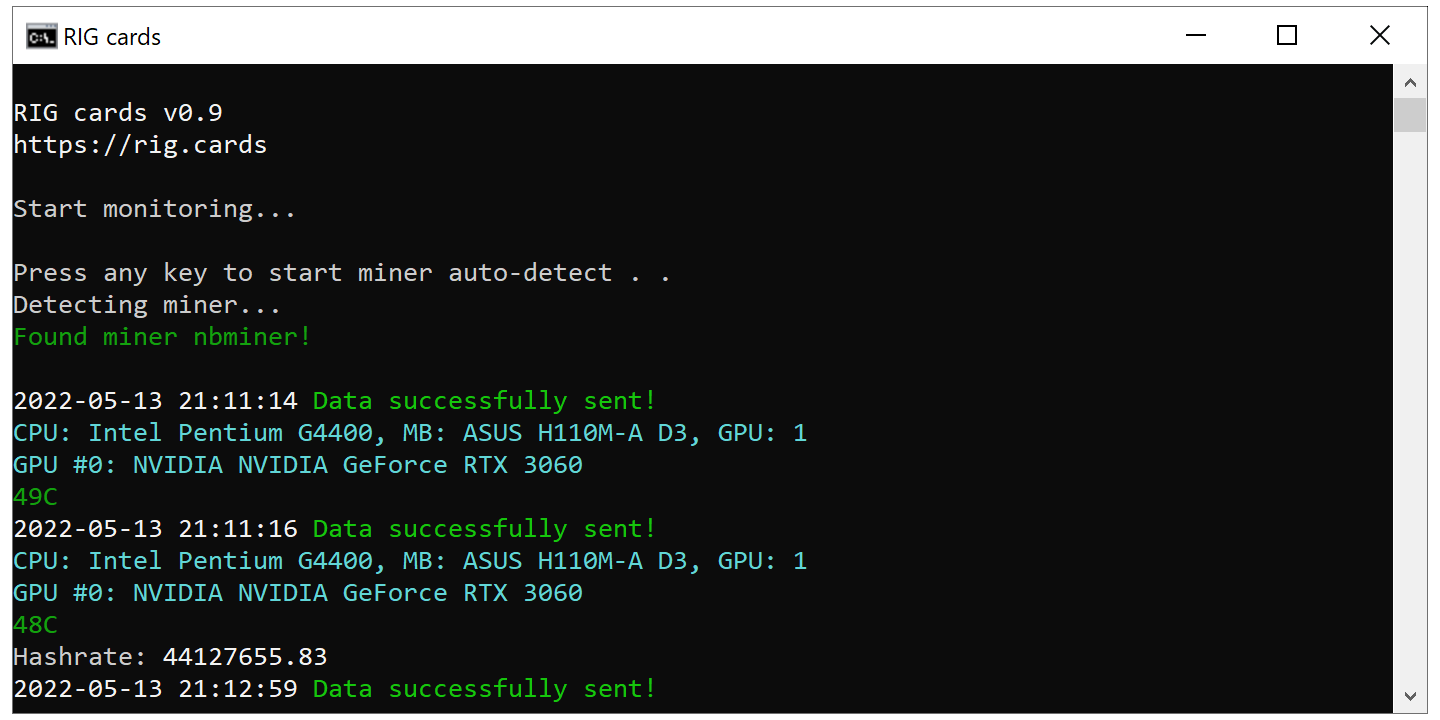Click the 'Data successfully sent!' message at 21:11:14
Image resolution: width=1440 pixels, height=720 pixels.
click(484, 400)
